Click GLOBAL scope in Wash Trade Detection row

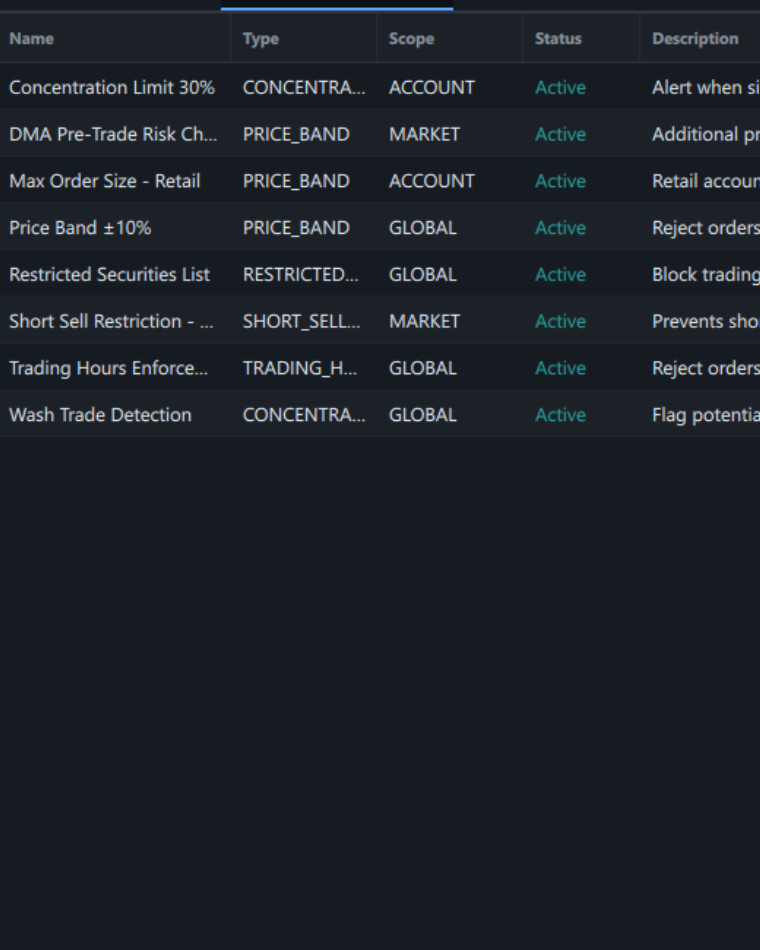[422, 414]
